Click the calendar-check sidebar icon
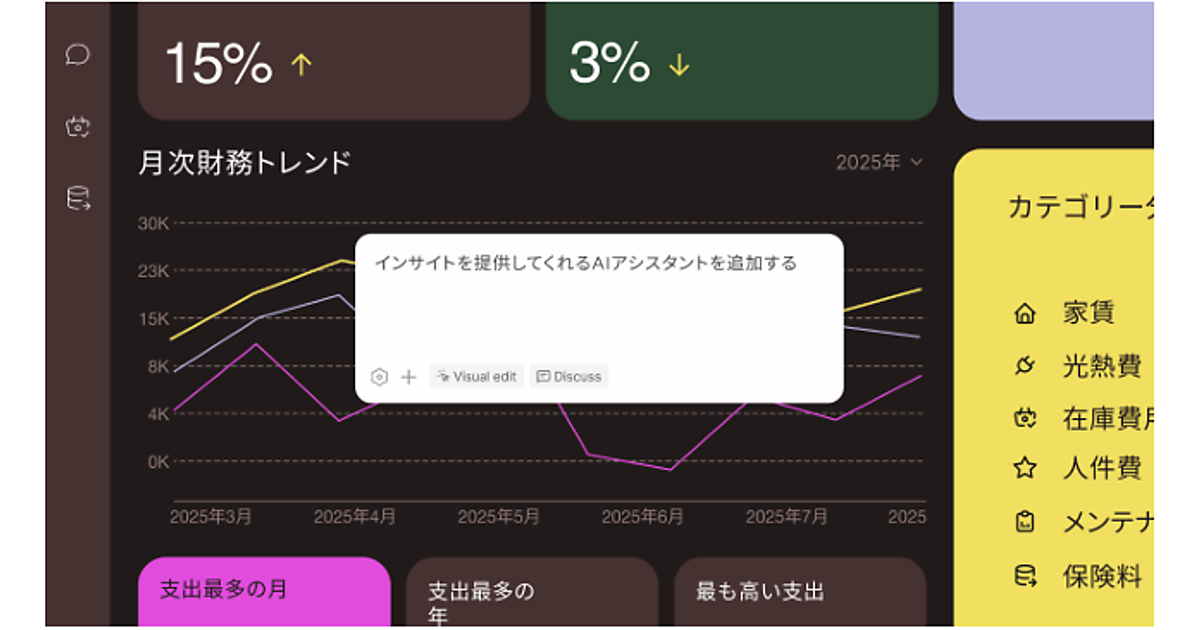Image resolution: width=1200 pixels, height=630 pixels. [78, 126]
